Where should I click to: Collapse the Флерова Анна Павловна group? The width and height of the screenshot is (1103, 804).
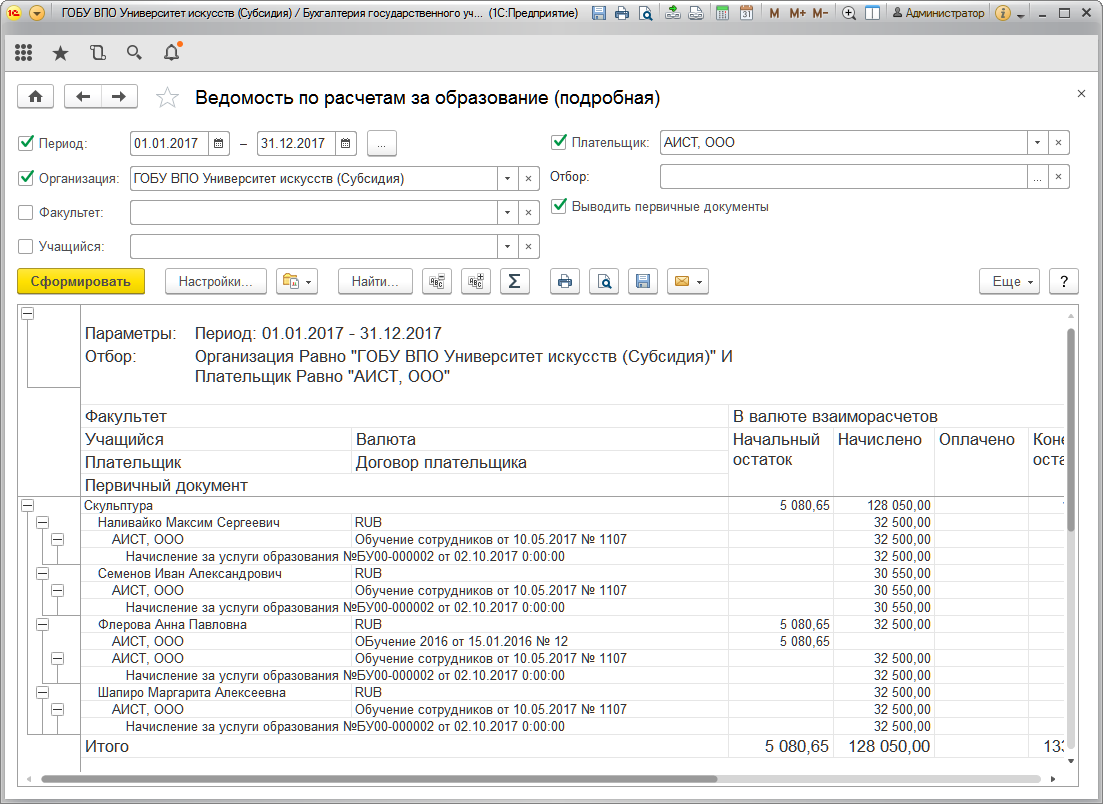[42, 624]
